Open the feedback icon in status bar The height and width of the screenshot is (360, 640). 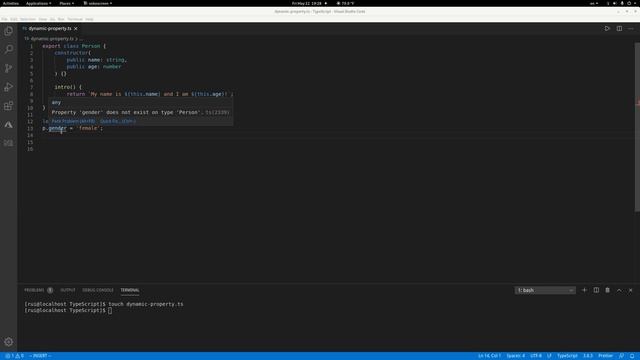[x=621, y=356]
